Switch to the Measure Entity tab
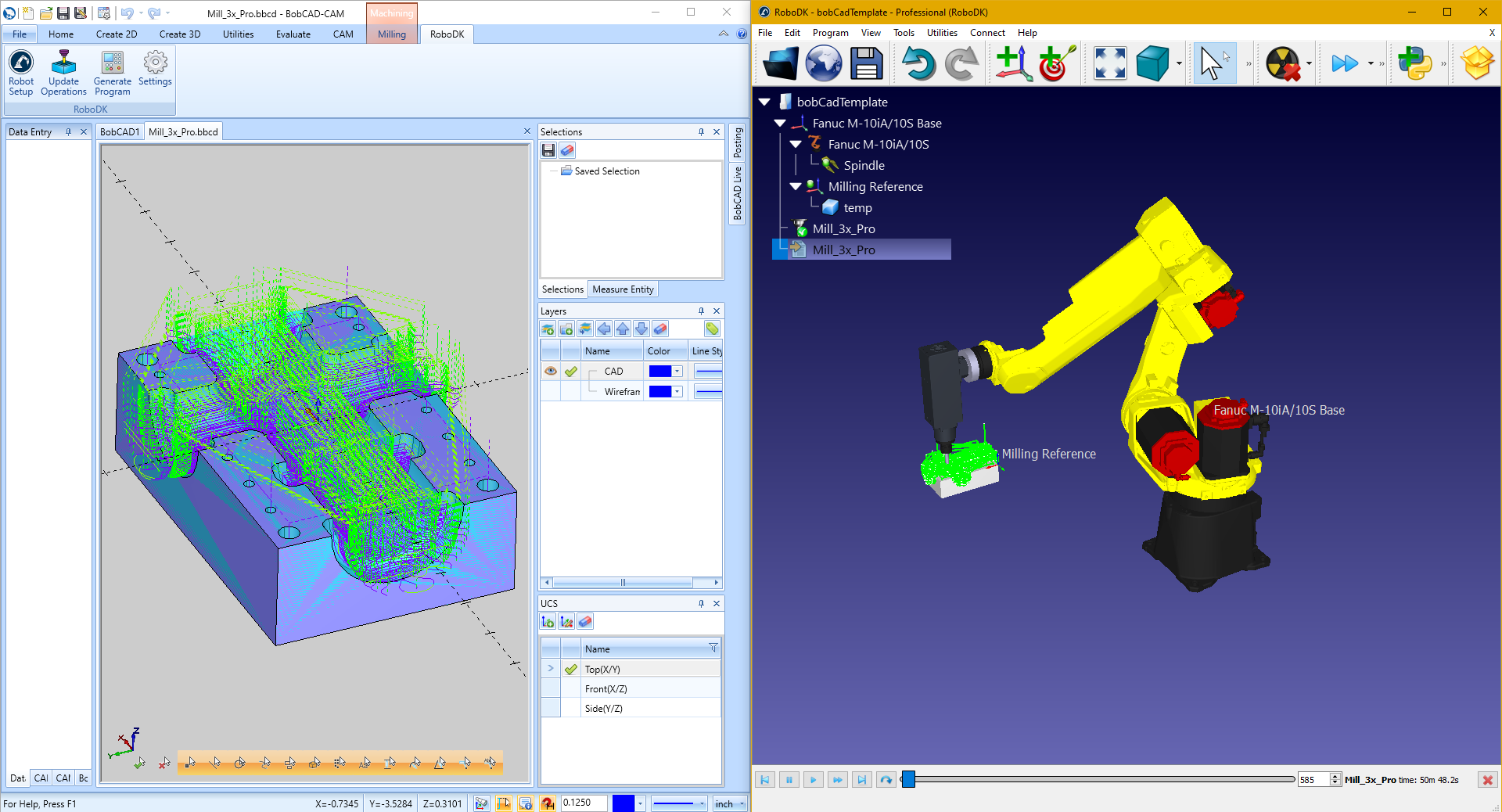The image size is (1502, 812). click(623, 289)
